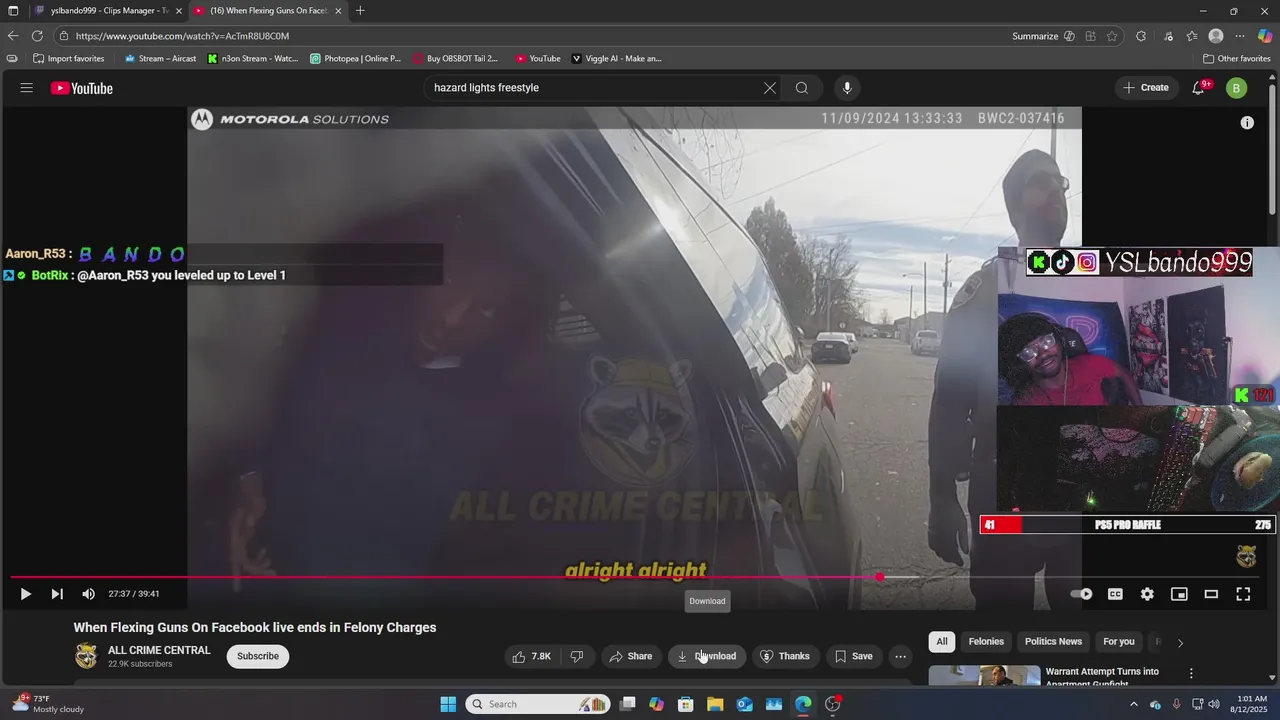Open the Edge tab actions menu
Screen dimensions: 1280x720
click(12, 10)
